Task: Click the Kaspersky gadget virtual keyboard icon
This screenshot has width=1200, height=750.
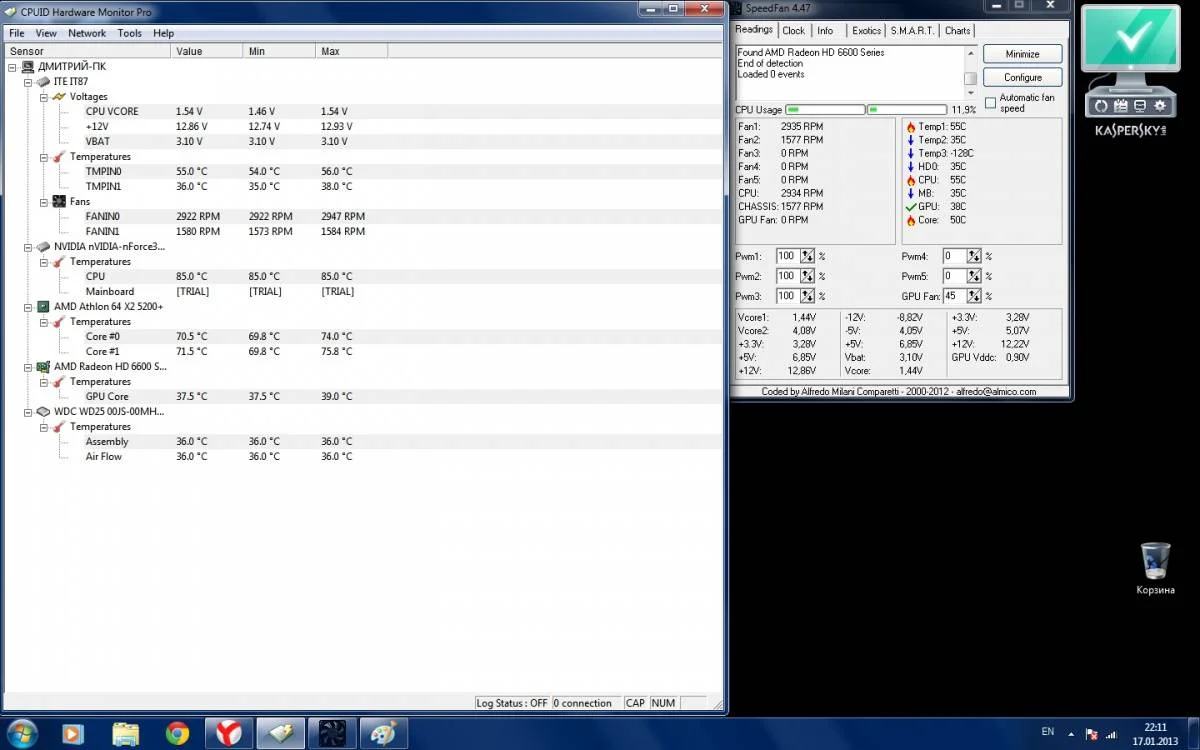Action: (x=1140, y=105)
